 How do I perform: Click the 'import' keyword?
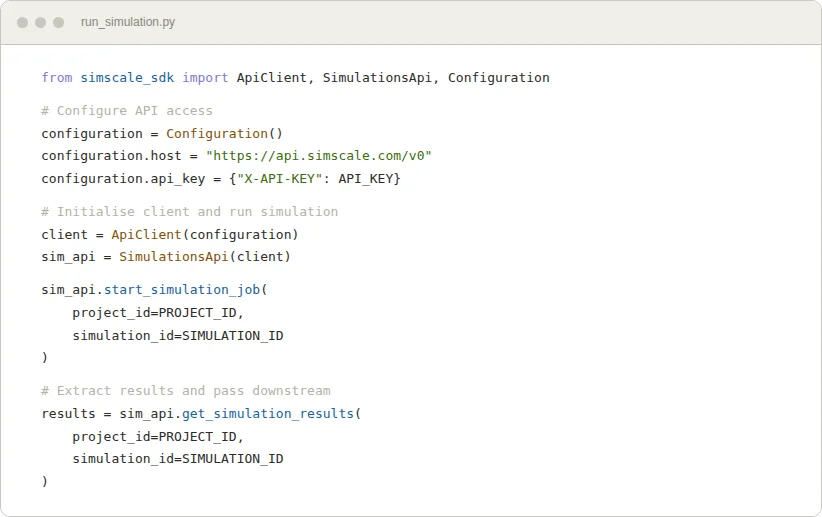(205, 78)
